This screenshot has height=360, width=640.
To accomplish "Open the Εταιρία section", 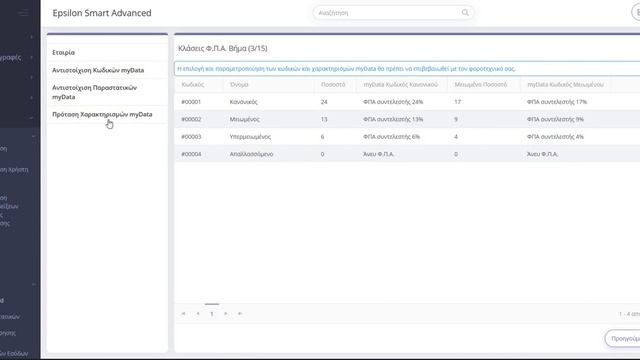I will pos(63,52).
